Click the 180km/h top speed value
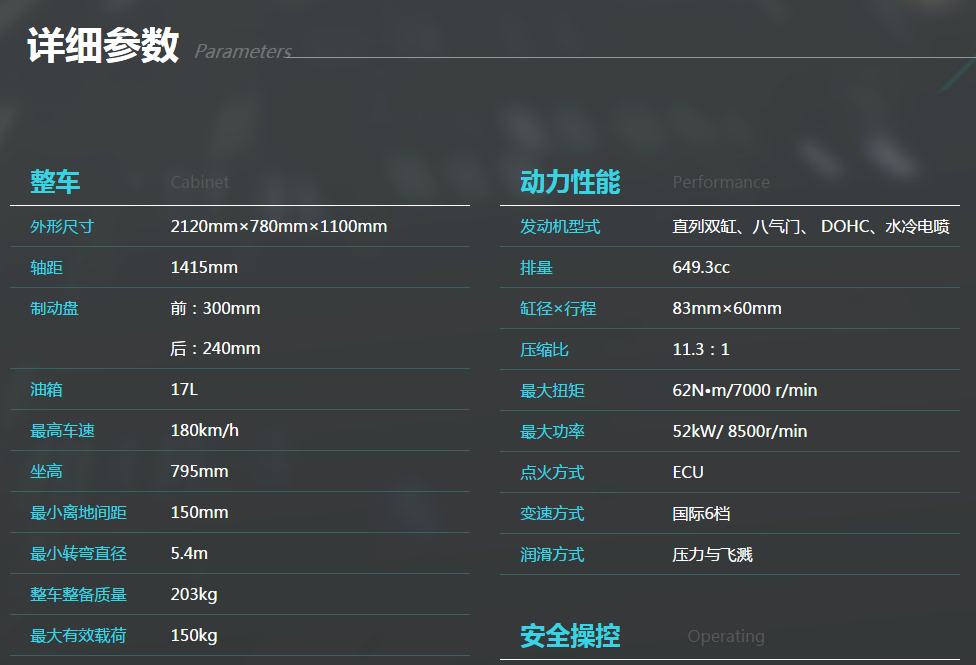Image resolution: width=976 pixels, height=665 pixels. tap(205, 431)
